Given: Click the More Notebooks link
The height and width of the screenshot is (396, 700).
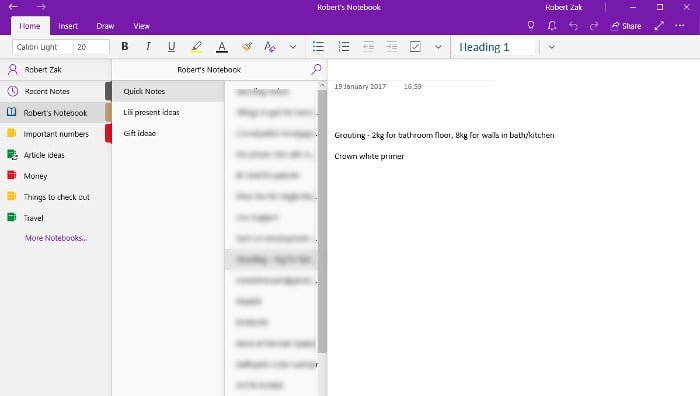Looking at the screenshot, I should click(x=56, y=238).
